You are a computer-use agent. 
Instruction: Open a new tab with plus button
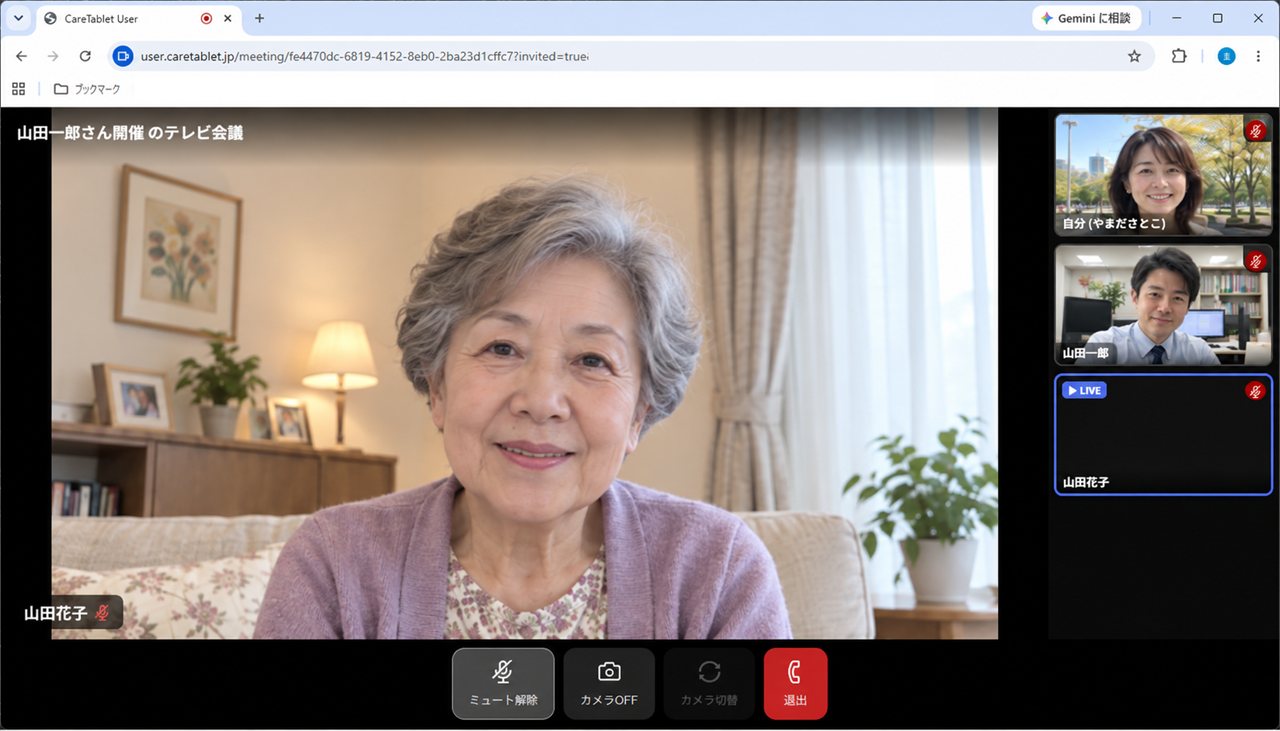click(260, 18)
